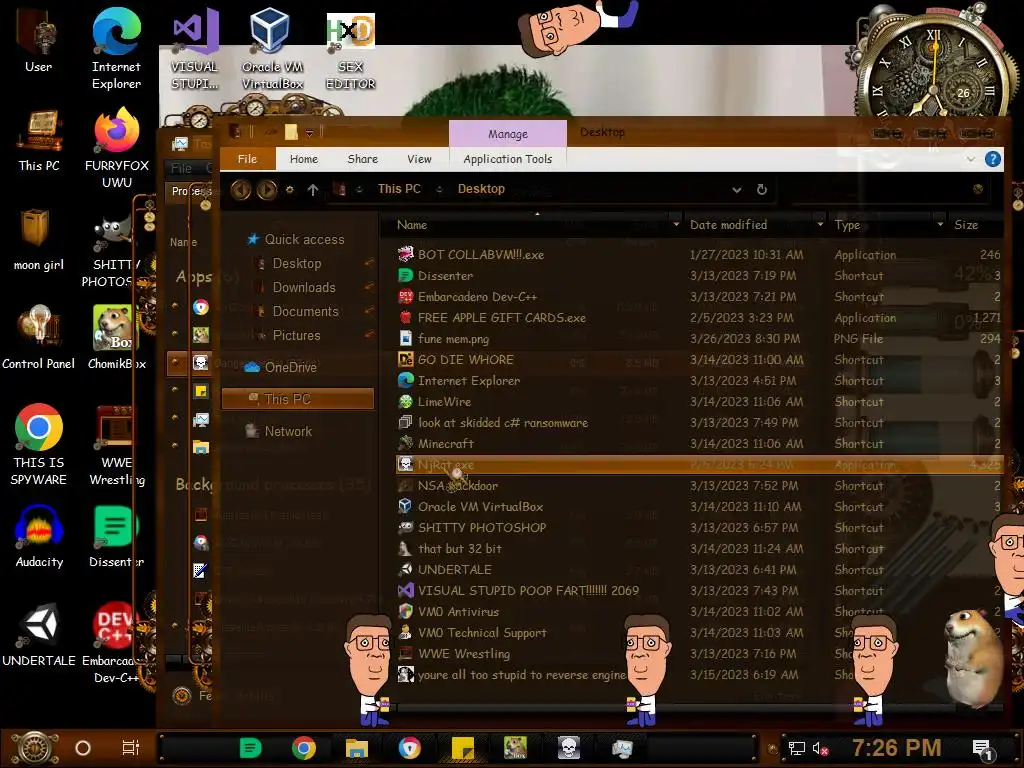The width and height of the screenshot is (1024, 768).
Task: Open Name column filter dropdown
Action: 676,225
